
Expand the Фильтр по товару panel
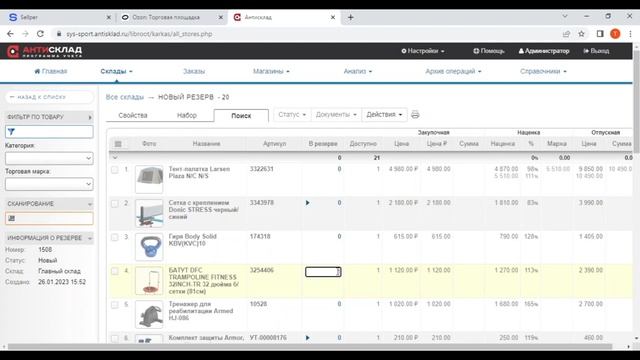(90, 117)
